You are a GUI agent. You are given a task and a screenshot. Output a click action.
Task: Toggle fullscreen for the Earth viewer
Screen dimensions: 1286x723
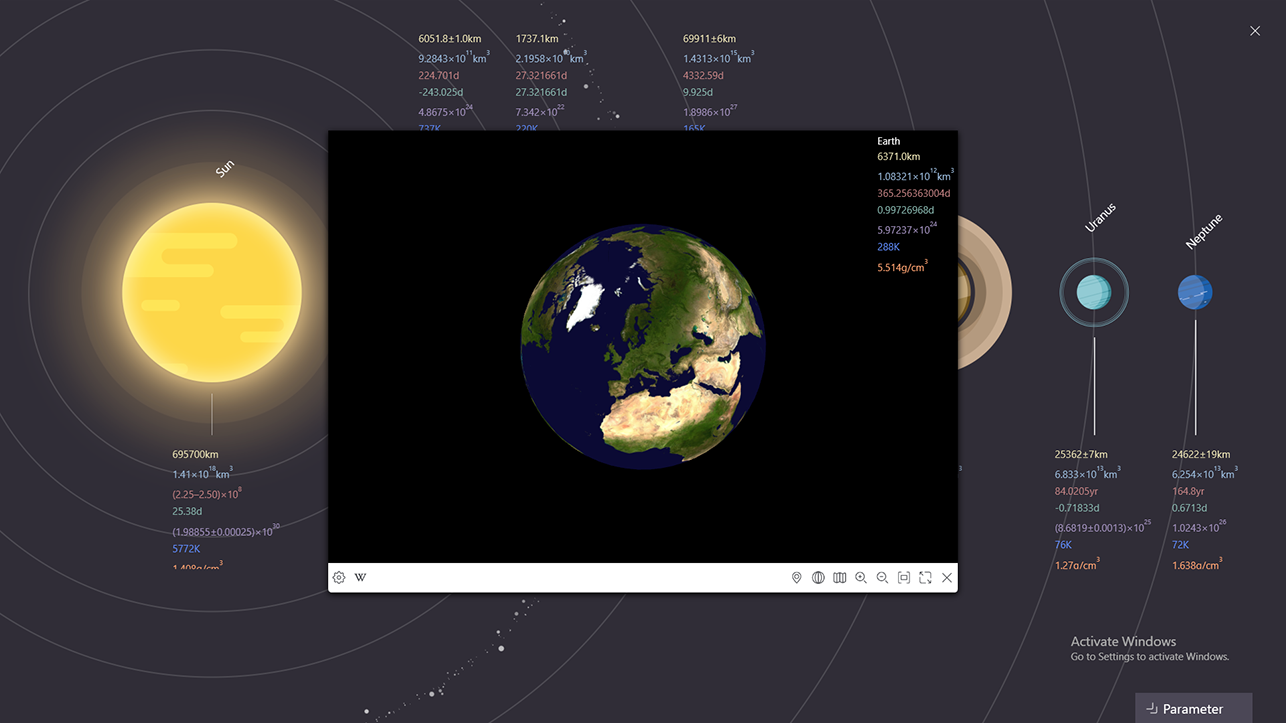(925, 577)
